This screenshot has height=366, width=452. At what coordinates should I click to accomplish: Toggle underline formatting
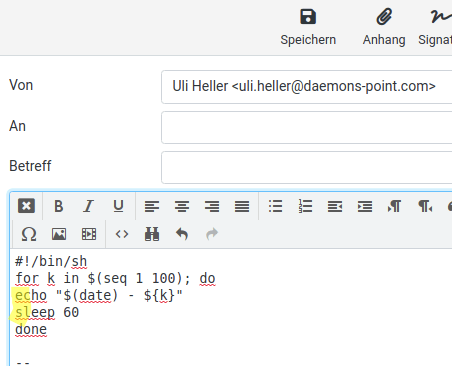click(118, 206)
